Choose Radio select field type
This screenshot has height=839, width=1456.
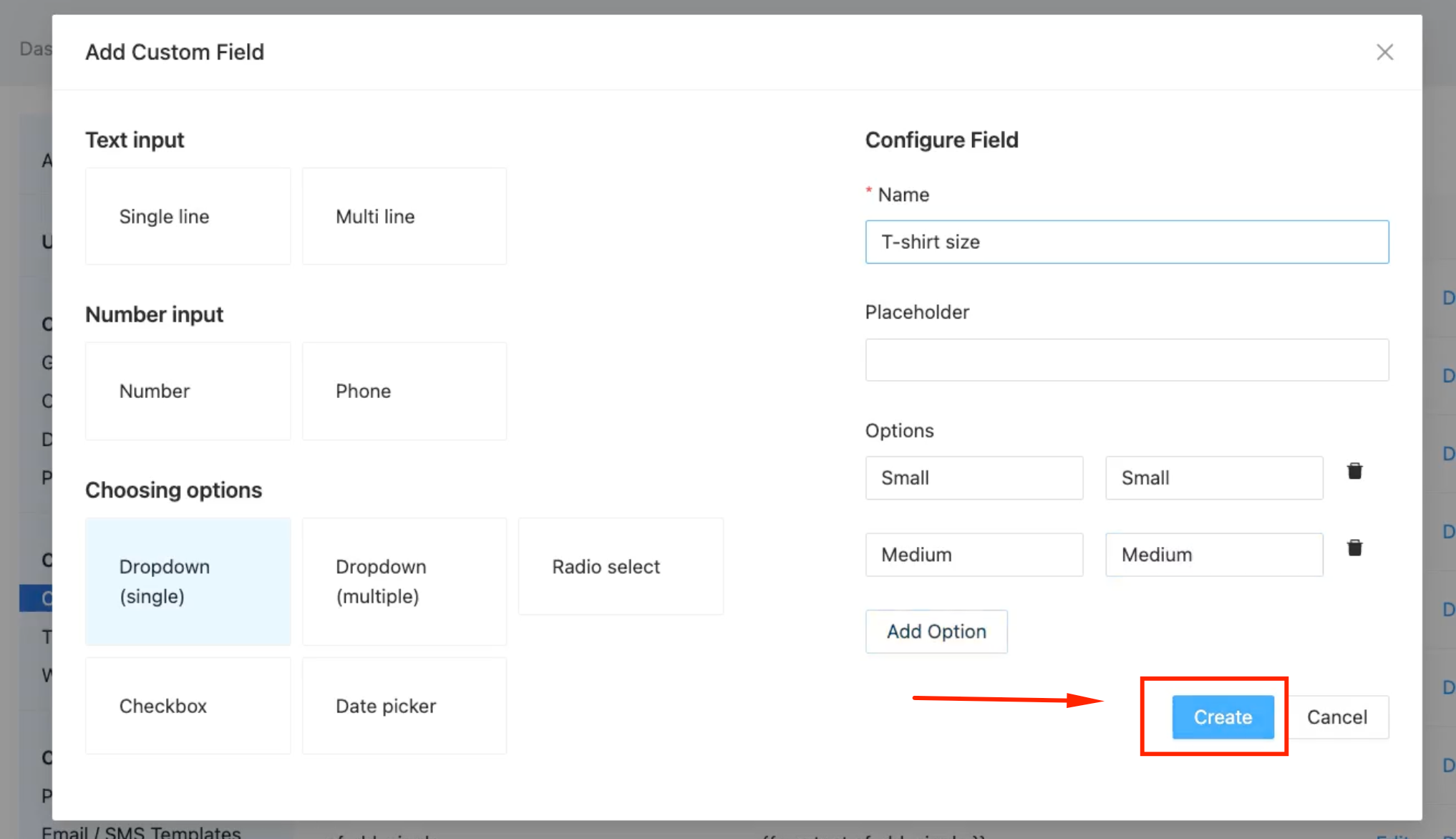coord(621,566)
